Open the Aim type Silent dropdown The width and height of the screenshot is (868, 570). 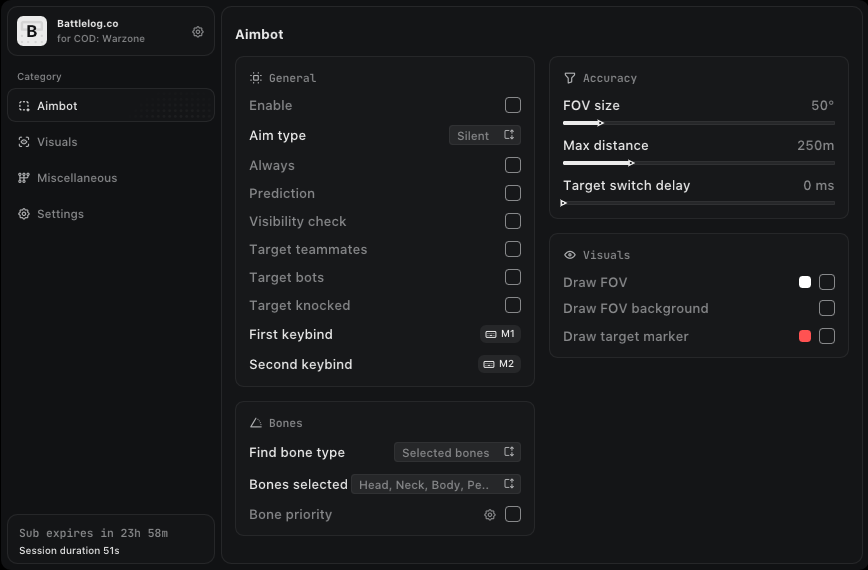coord(485,135)
